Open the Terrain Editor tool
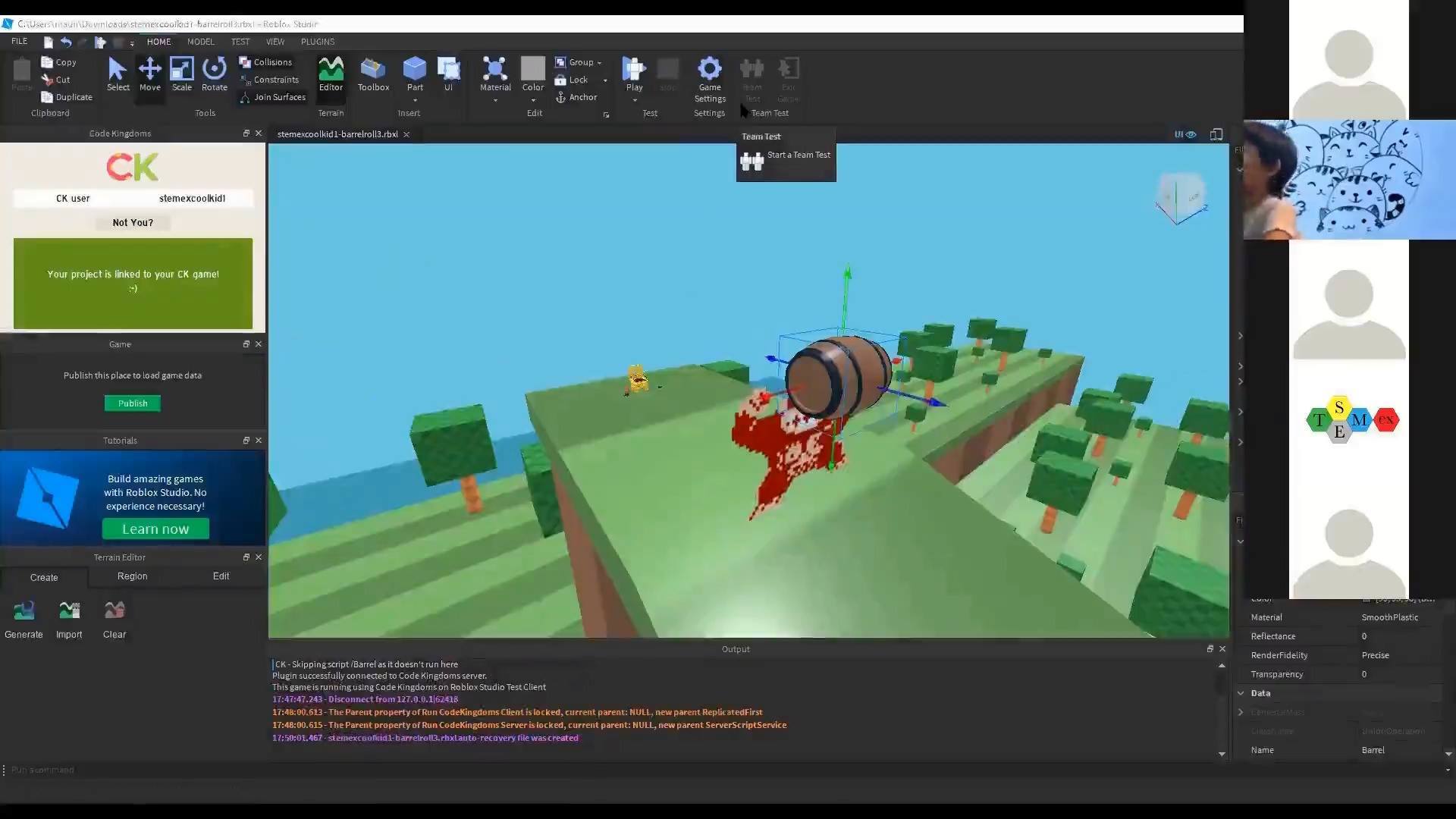Viewport: 1456px width, 819px height. coord(331,74)
